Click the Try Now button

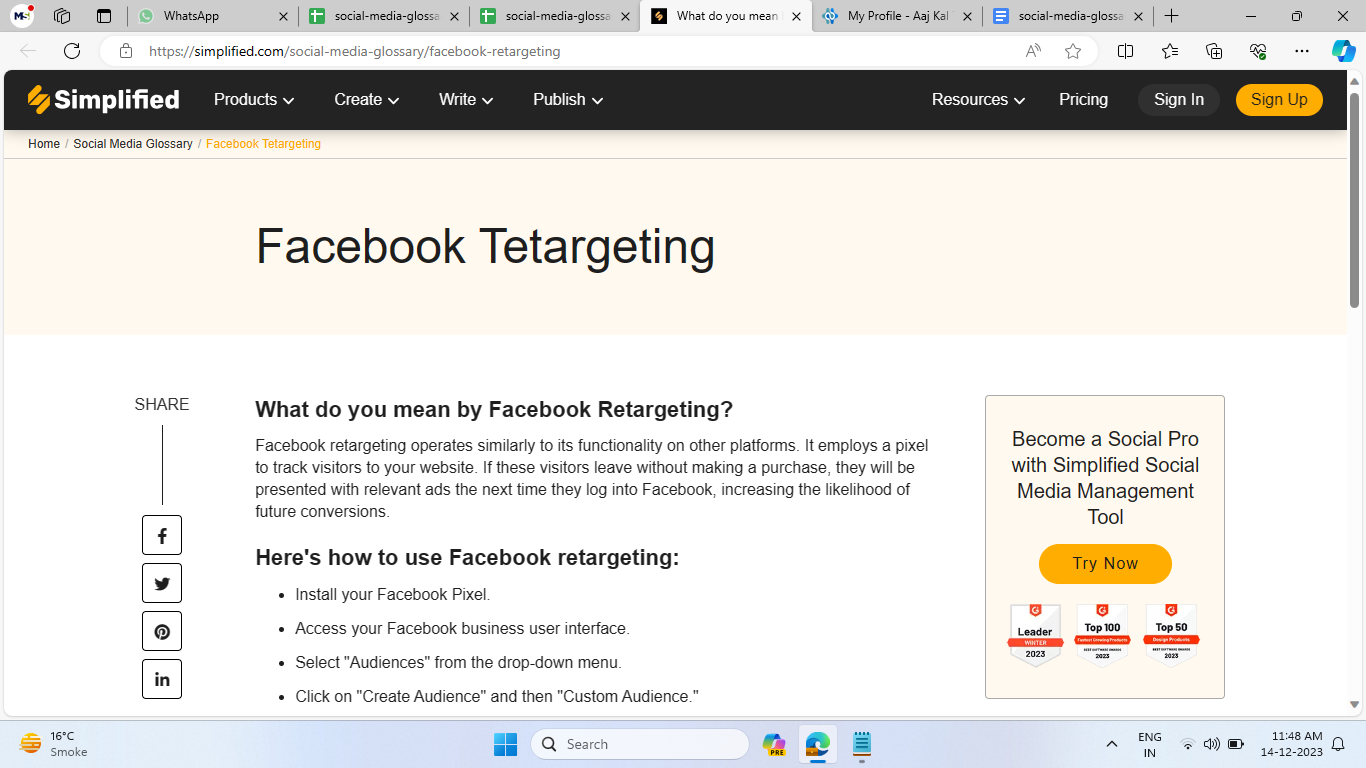tap(1105, 563)
